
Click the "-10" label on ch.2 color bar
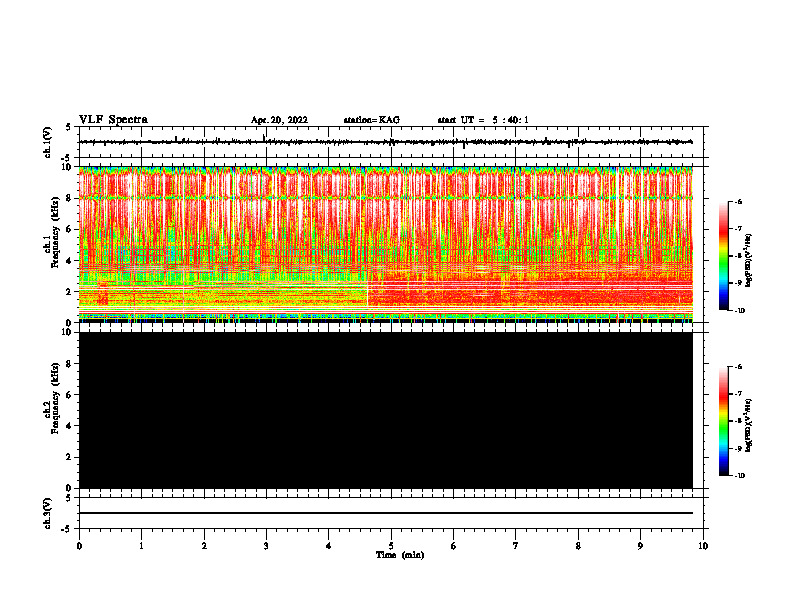[739, 476]
